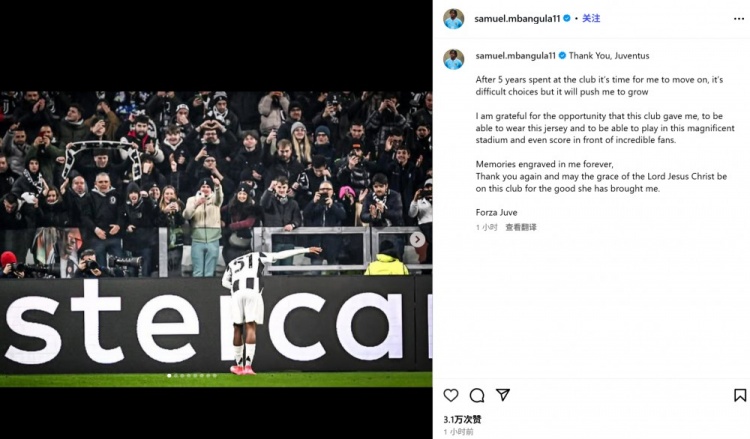The height and width of the screenshot is (439, 750).
Task: Click 查看翻译 to translate caption
Action: pyautogui.click(x=521, y=227)
